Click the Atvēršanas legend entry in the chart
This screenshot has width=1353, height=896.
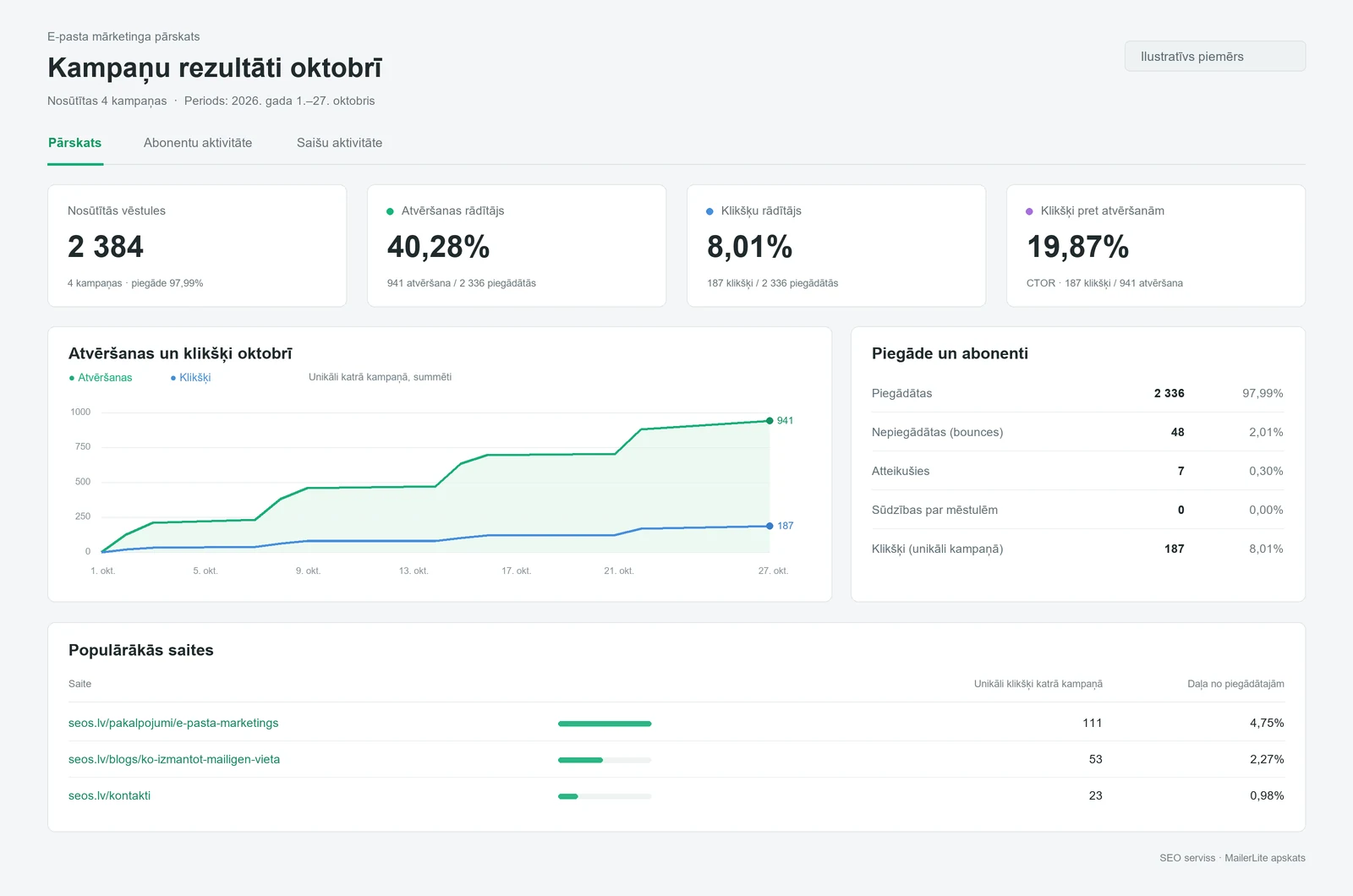tap(101, 378)
